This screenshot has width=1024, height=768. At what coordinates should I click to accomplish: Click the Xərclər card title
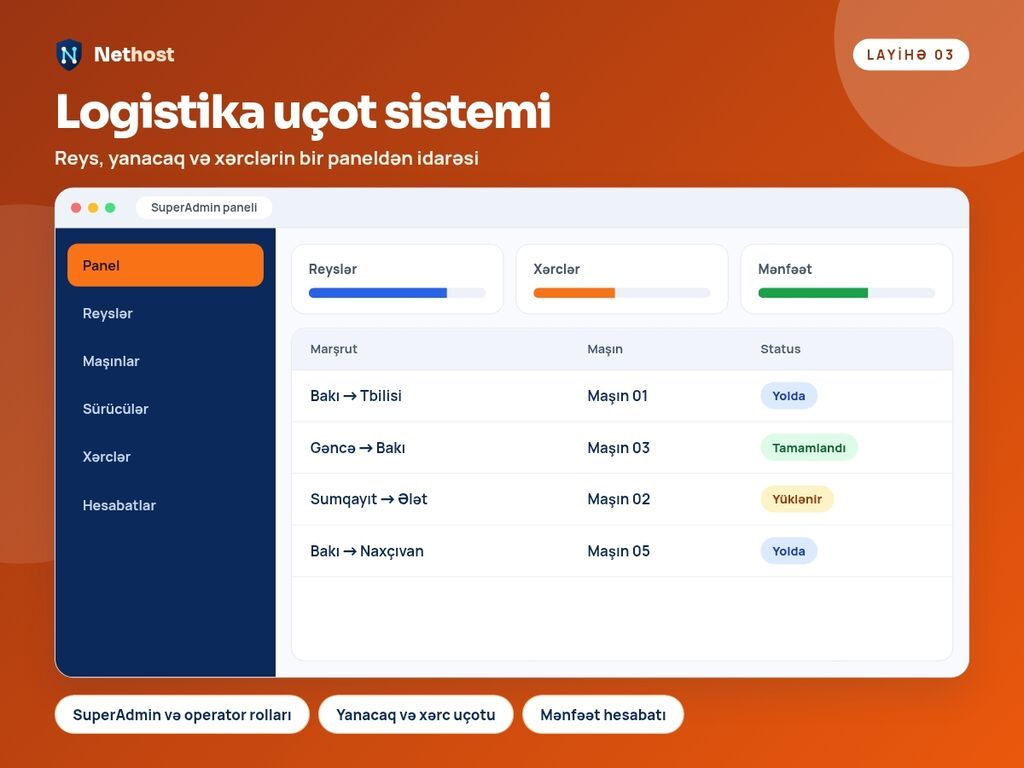pyautogui.click(x=556, y=269)
